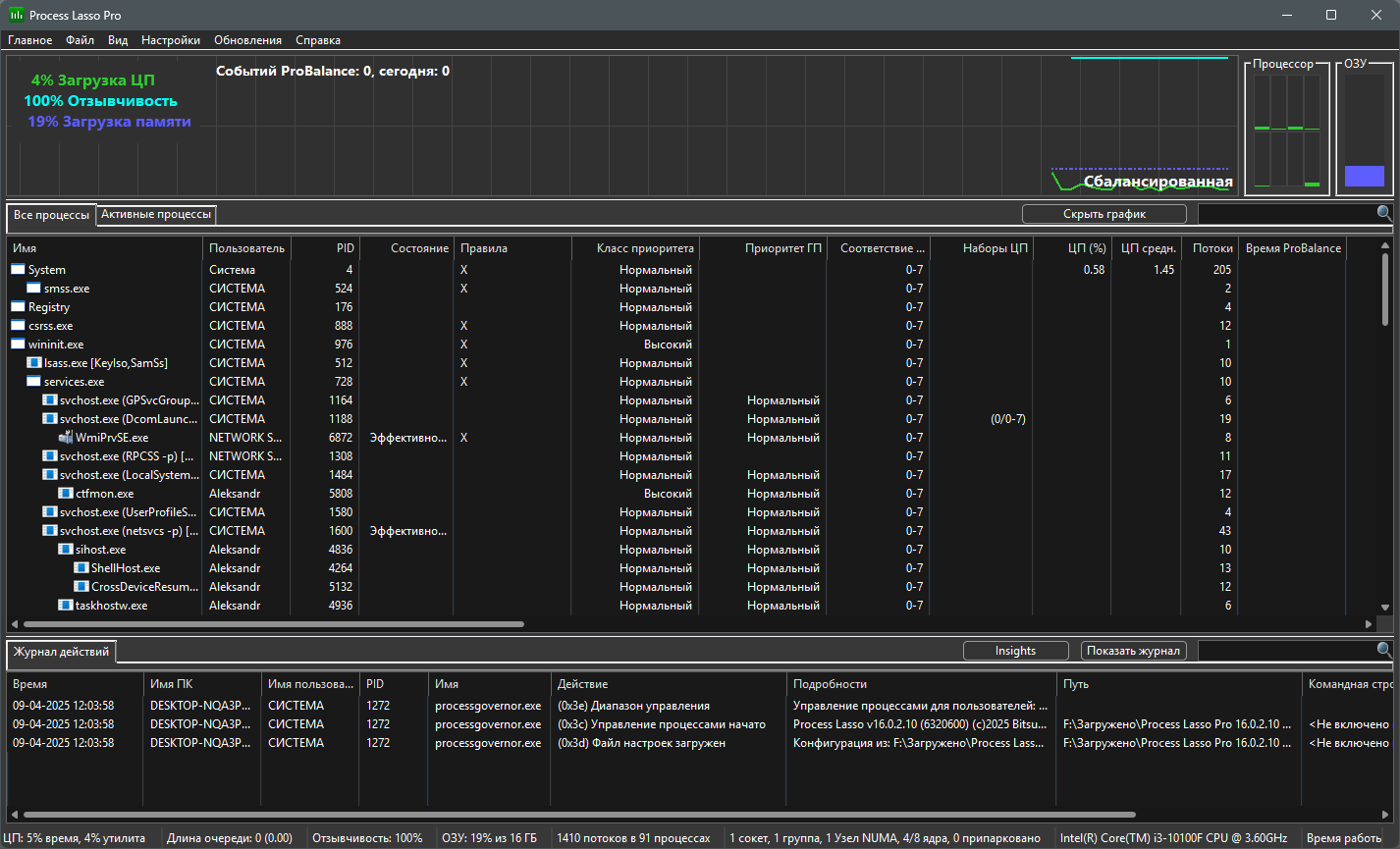Viewport: 1400px width, 849px height.
Task: Click the WmiPrvSE.exe process icon
Action: [65, 438]
